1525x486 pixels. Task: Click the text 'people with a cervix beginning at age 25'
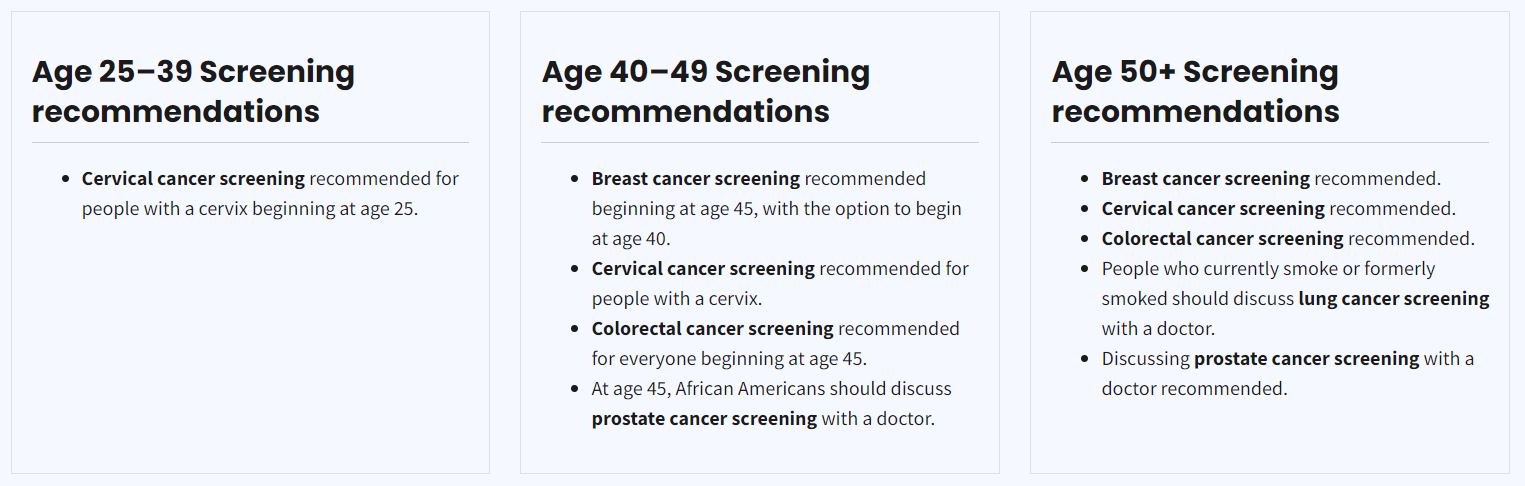[248, 209]
